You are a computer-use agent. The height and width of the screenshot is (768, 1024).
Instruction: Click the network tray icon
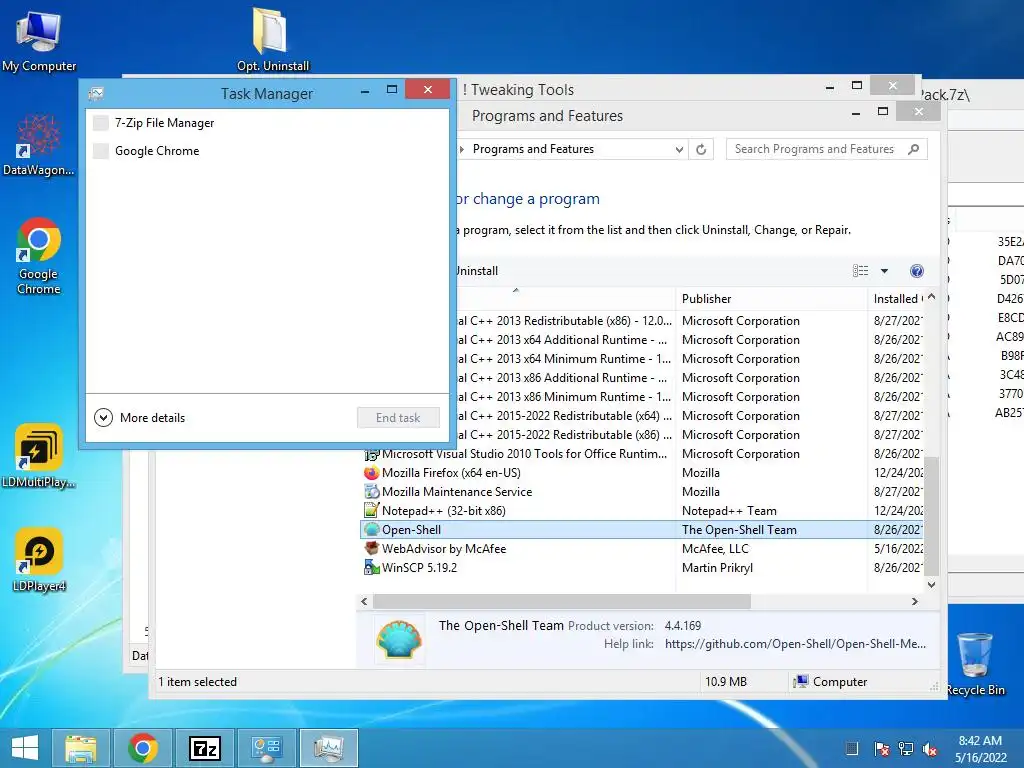point(906,748)
